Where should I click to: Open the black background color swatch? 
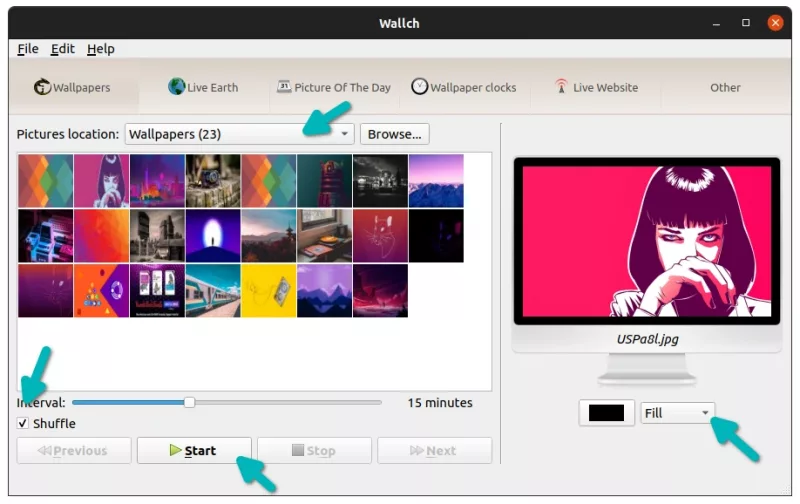click(x=606, y=413)
